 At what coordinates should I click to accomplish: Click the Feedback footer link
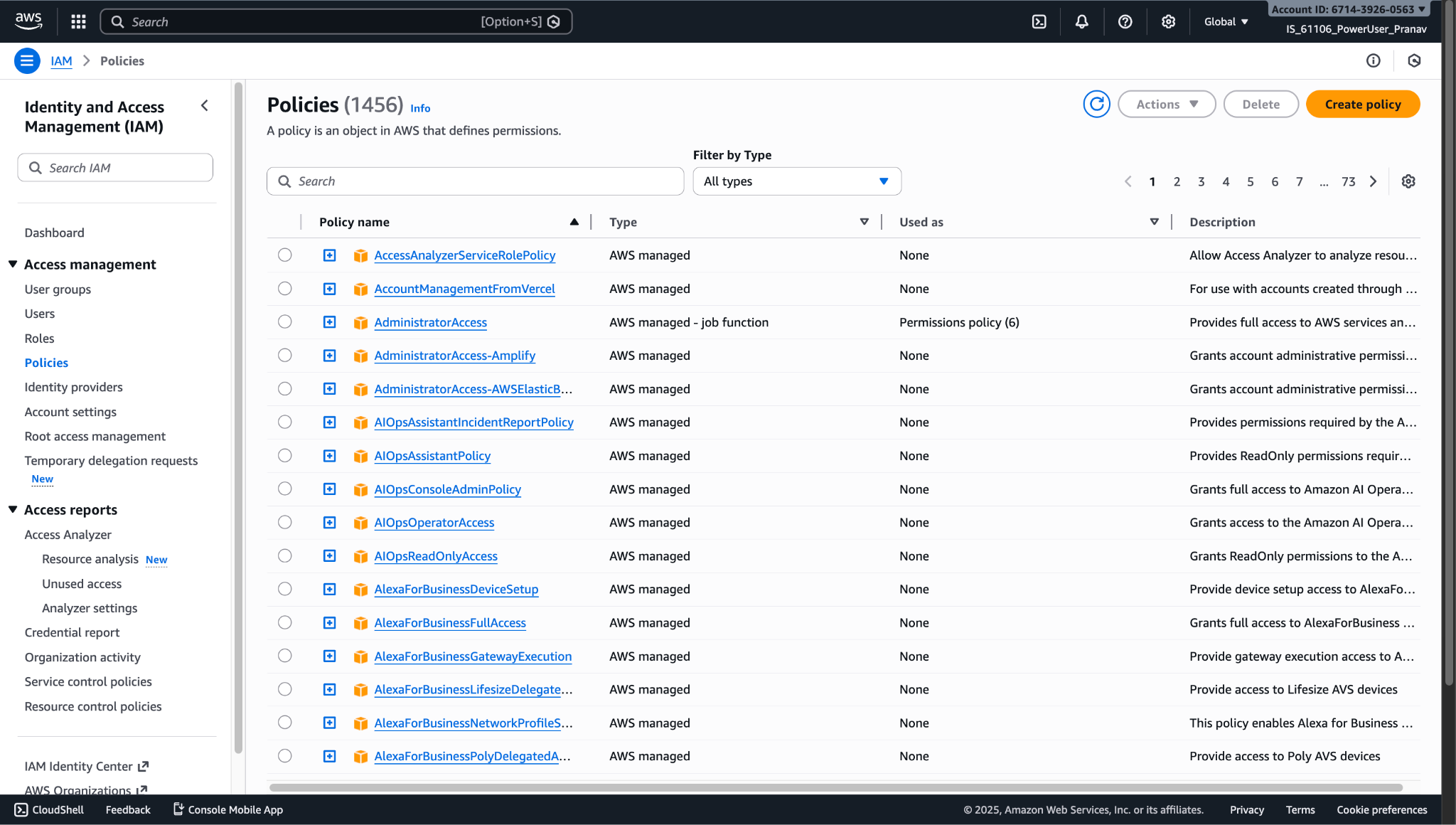pos(128,809)
